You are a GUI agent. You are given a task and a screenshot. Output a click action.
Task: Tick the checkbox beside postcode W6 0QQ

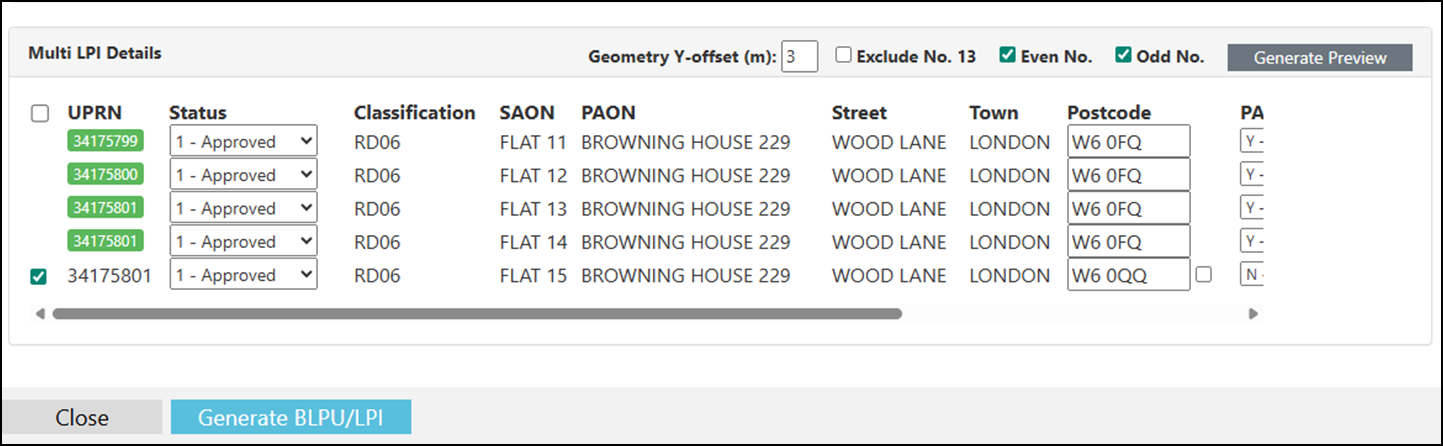pos(1204,274)
